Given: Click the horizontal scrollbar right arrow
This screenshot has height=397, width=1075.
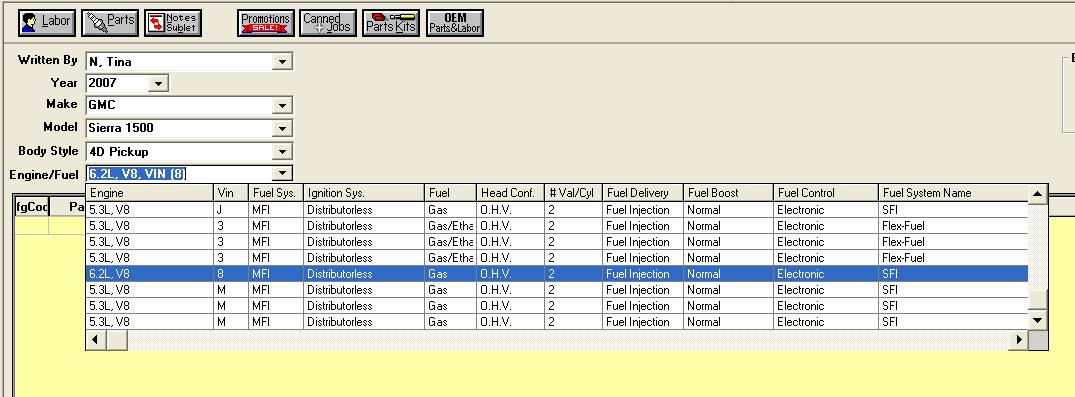Looking at the screenshot, I should (x=1019, y=339).
